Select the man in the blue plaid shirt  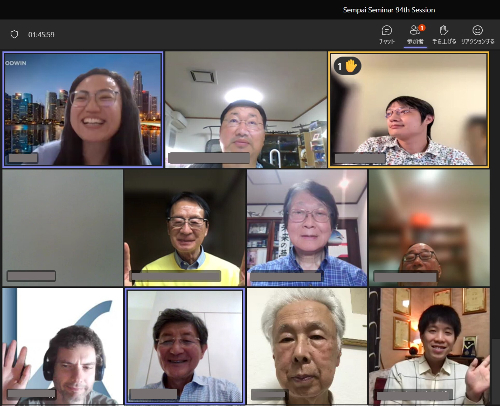307,228
